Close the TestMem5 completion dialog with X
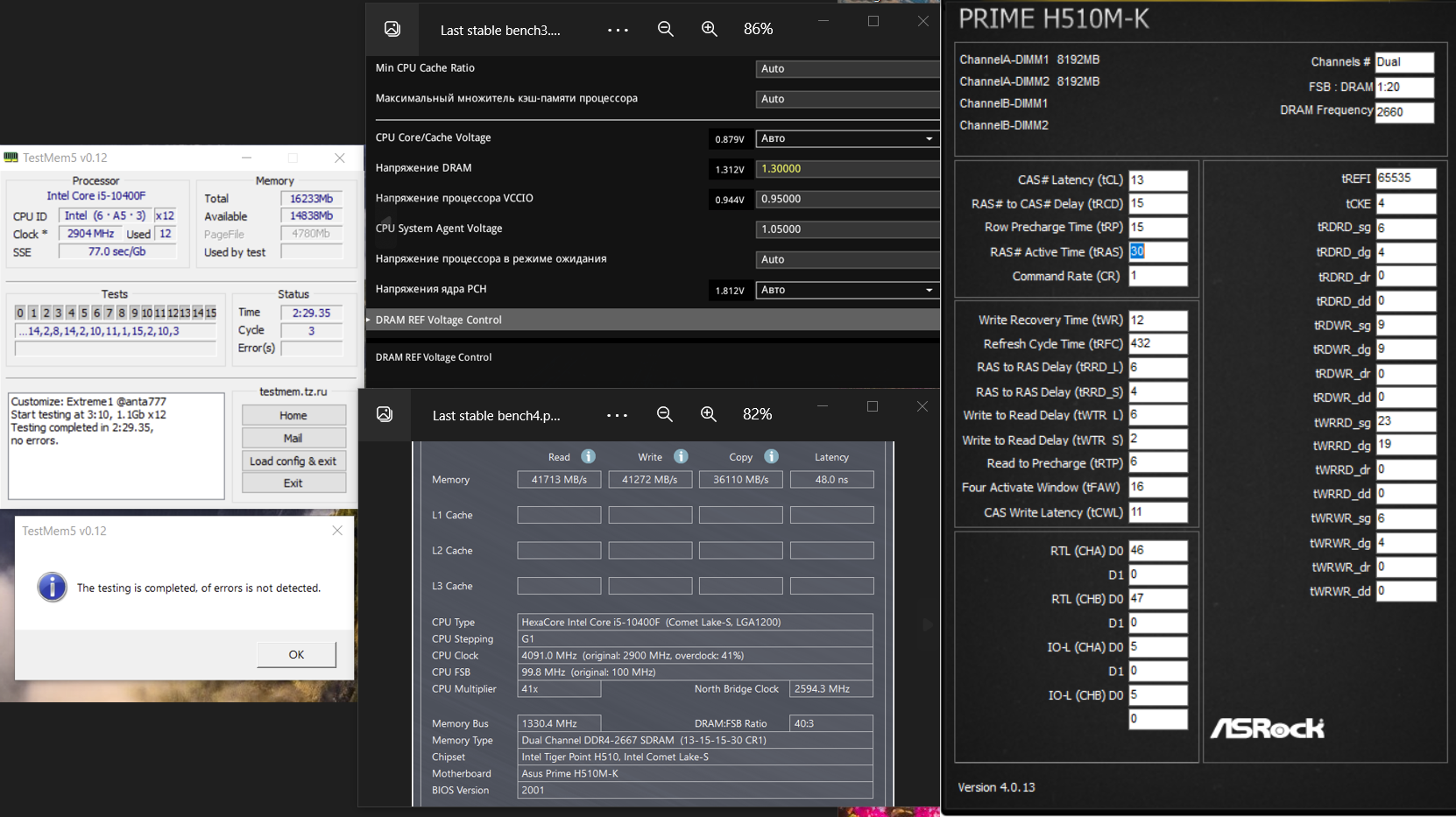The width and height of the screenshot is (1456, 817). click(x=337, y=531)
